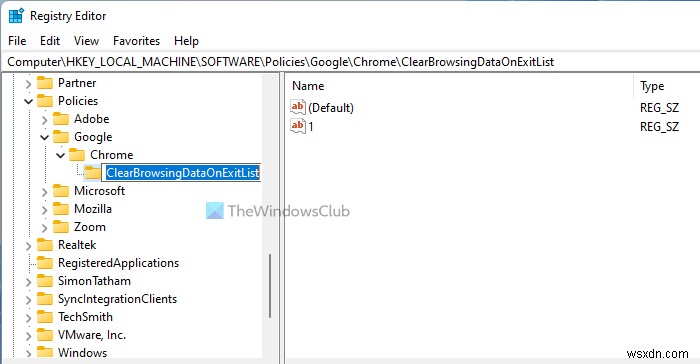Select the Partner key label
700x364 pixels.
click(77, 83)
